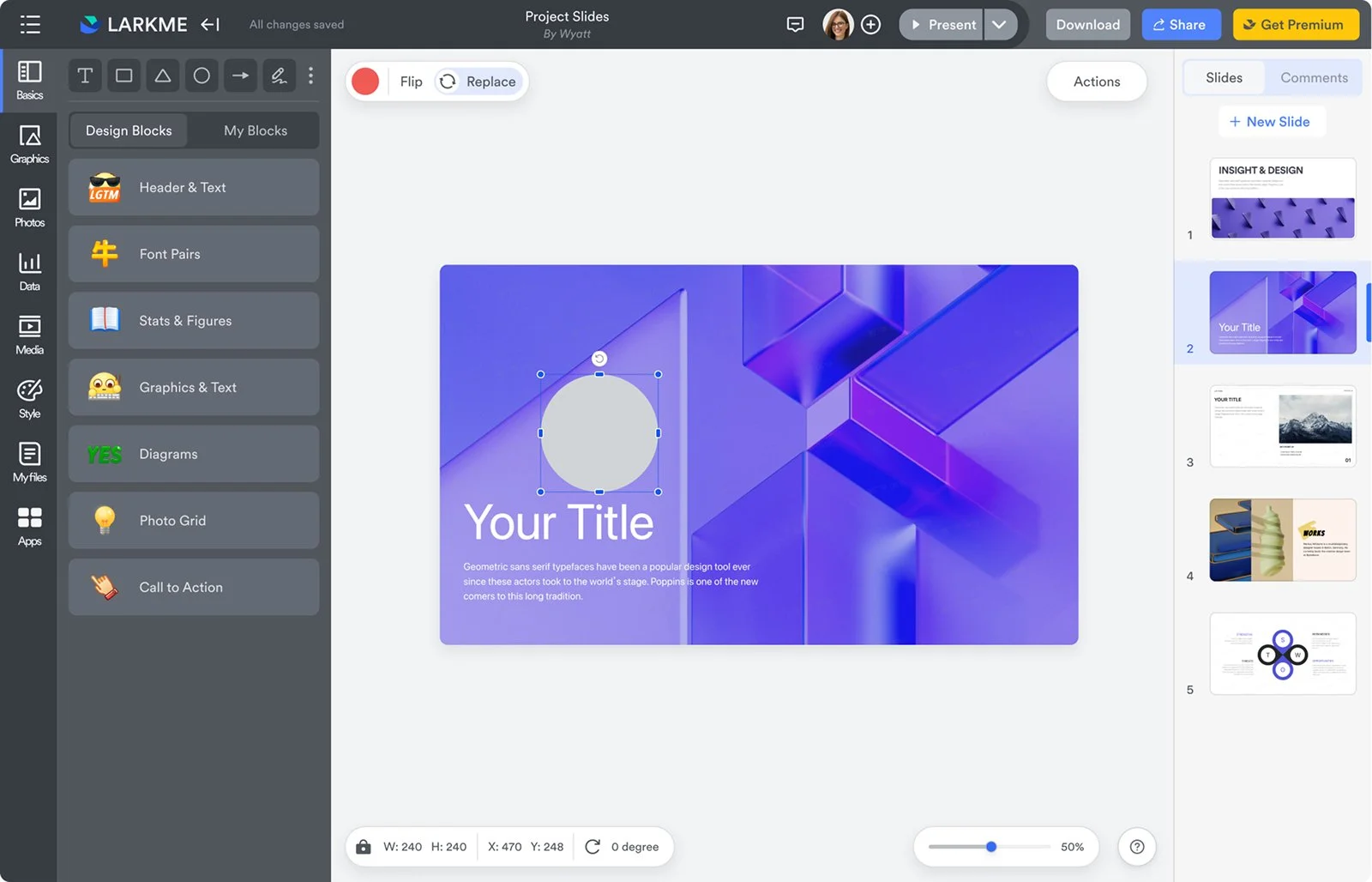Open Graphics panel in sidebar

click(29, 144)
